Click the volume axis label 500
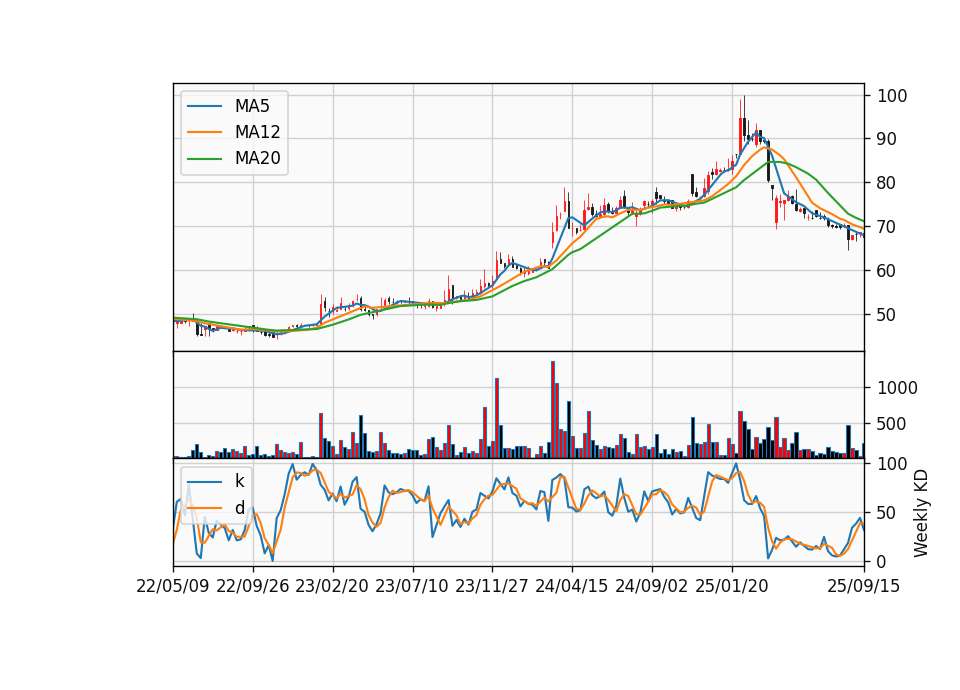 click(892, 424)
